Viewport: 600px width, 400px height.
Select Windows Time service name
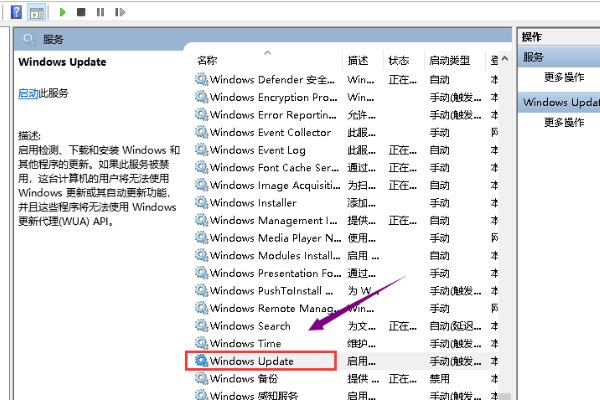245,344
